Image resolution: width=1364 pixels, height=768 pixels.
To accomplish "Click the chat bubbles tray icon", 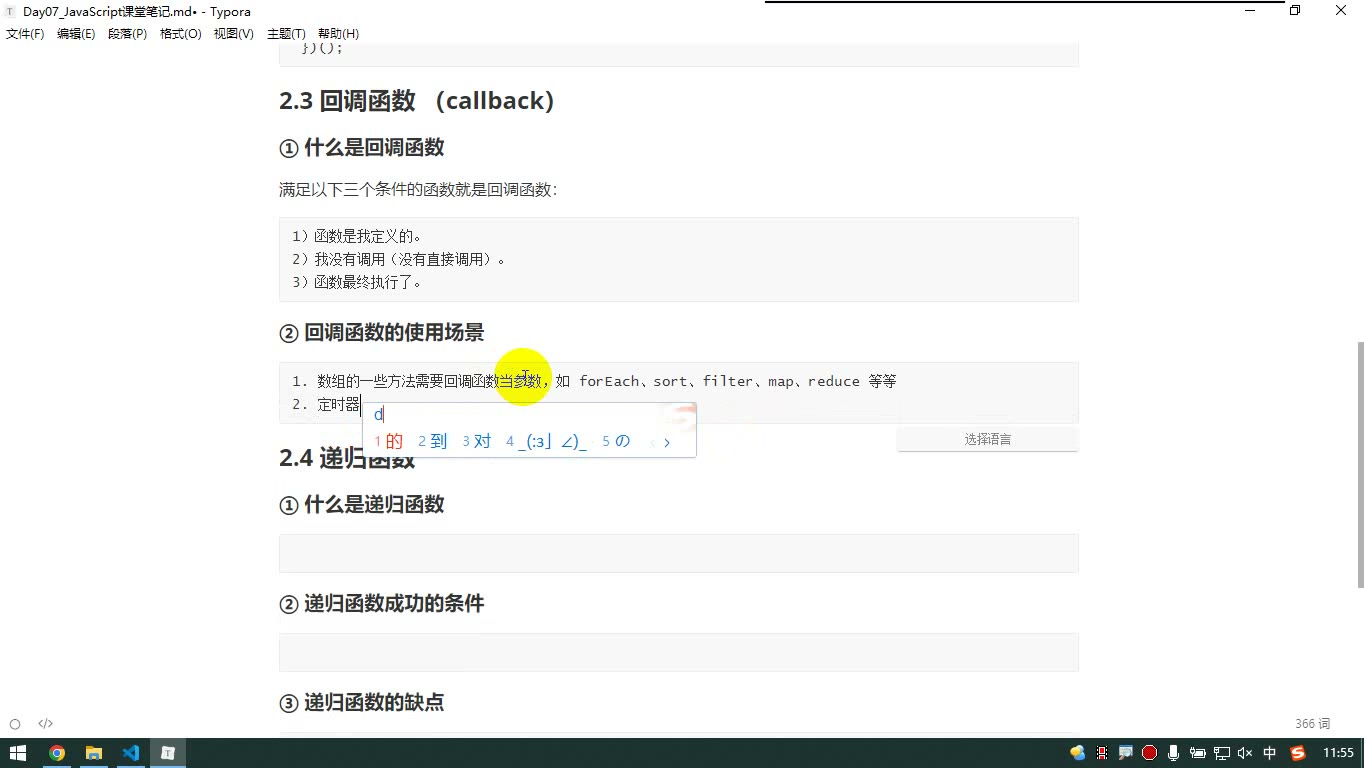I will [x=1077, y=753].
